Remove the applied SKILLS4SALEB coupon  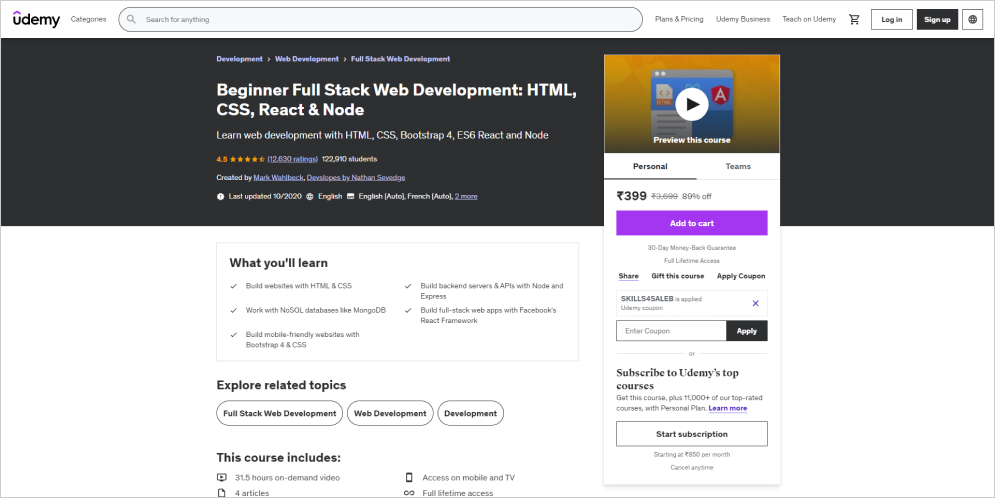[755, 303]
